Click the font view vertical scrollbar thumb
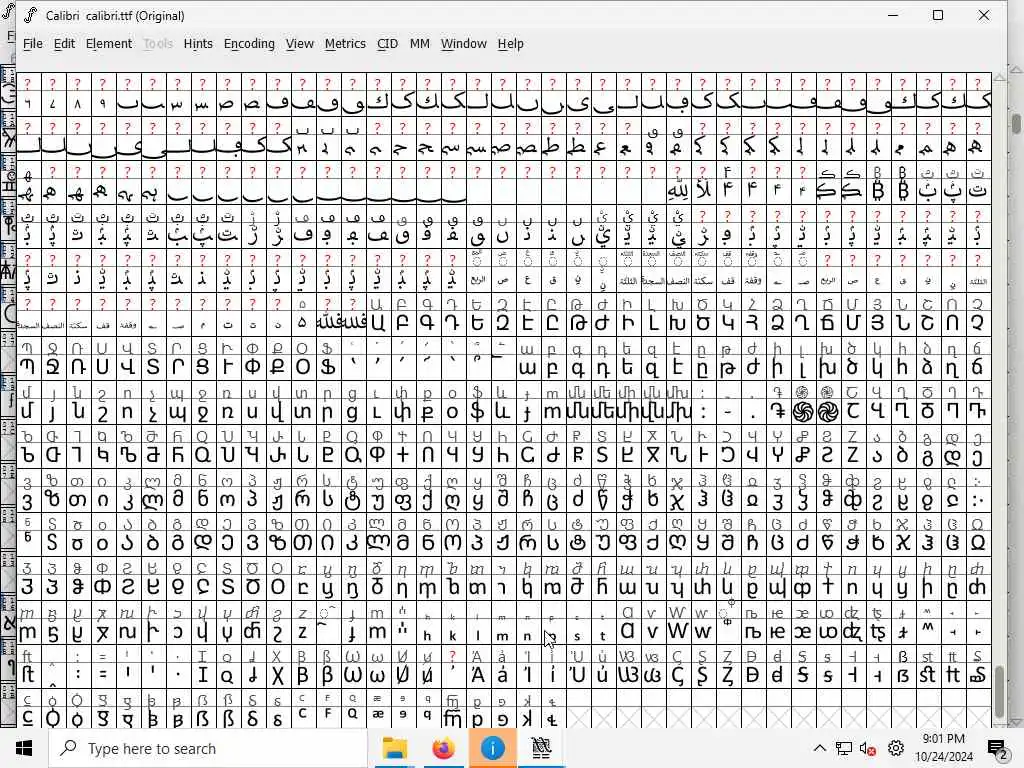 click(999, 691)
